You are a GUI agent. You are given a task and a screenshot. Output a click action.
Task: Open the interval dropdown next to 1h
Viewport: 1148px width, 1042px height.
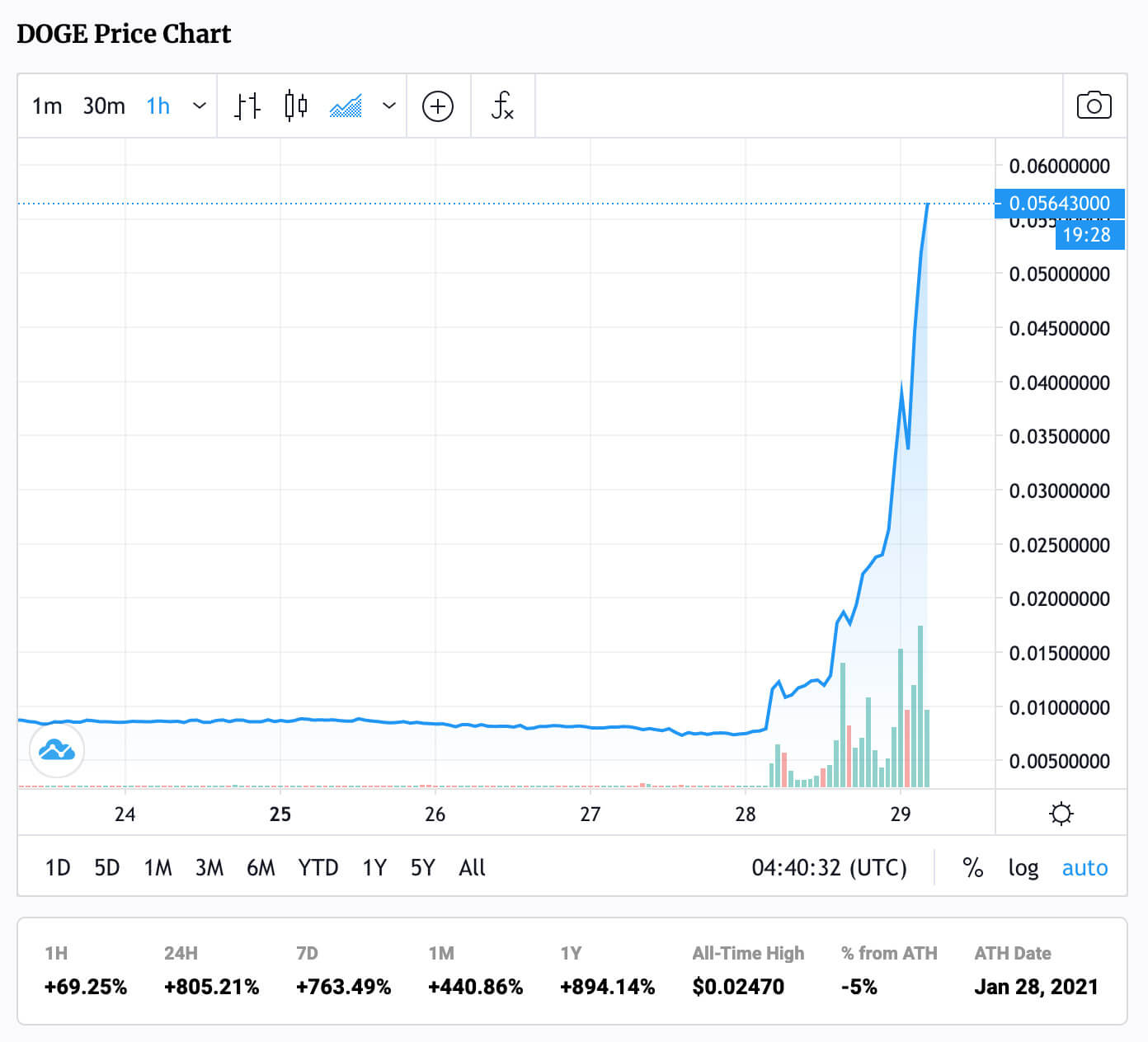click(x=199, y=106)
